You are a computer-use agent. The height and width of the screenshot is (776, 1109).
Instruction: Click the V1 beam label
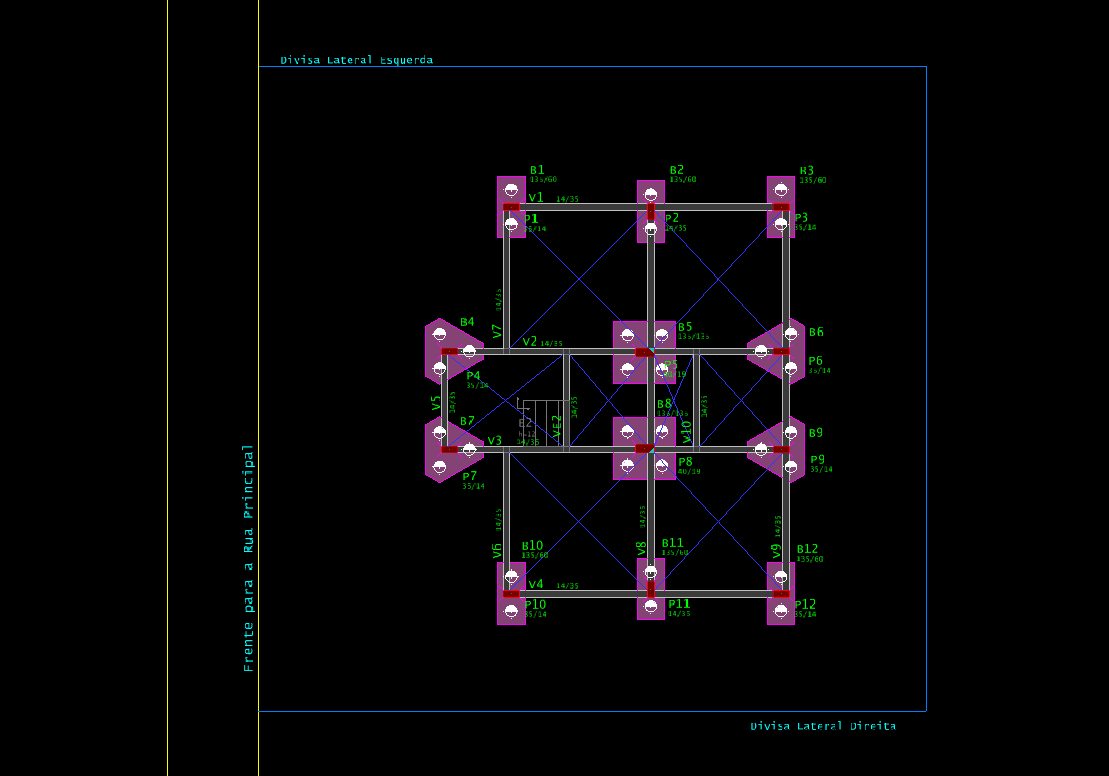[x=536, y=198]
